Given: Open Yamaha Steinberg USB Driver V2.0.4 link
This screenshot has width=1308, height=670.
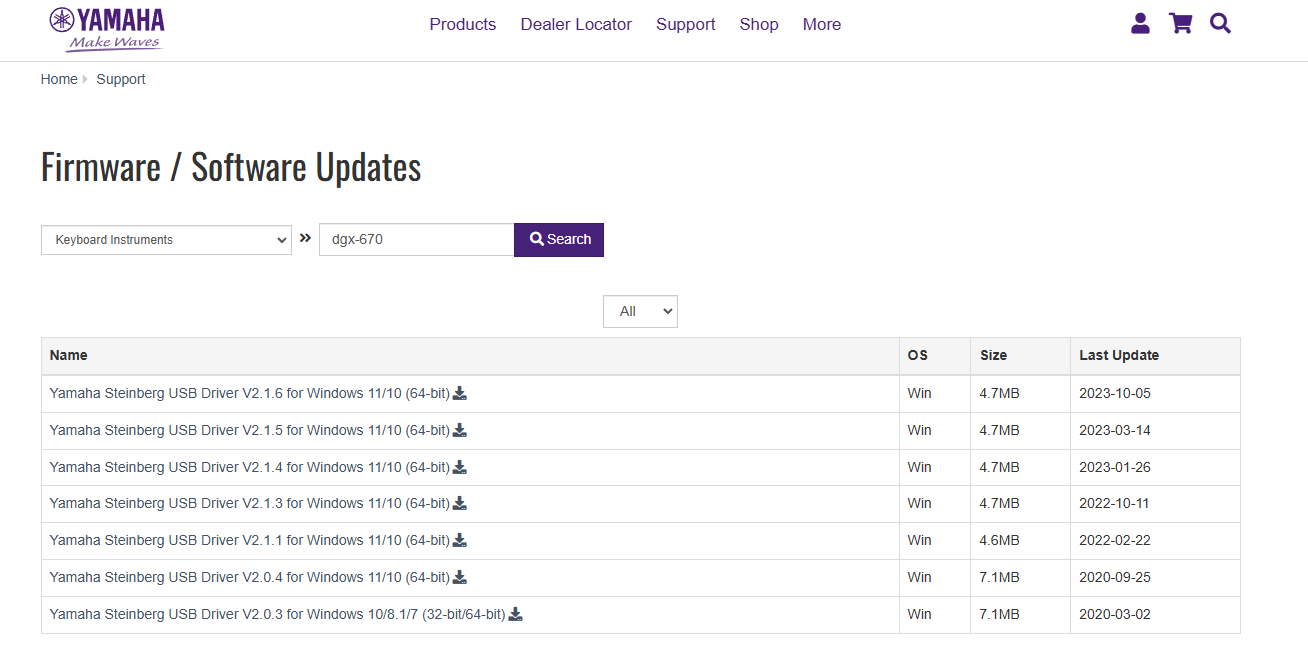Looking at the screenshot, I should point(250,577).
